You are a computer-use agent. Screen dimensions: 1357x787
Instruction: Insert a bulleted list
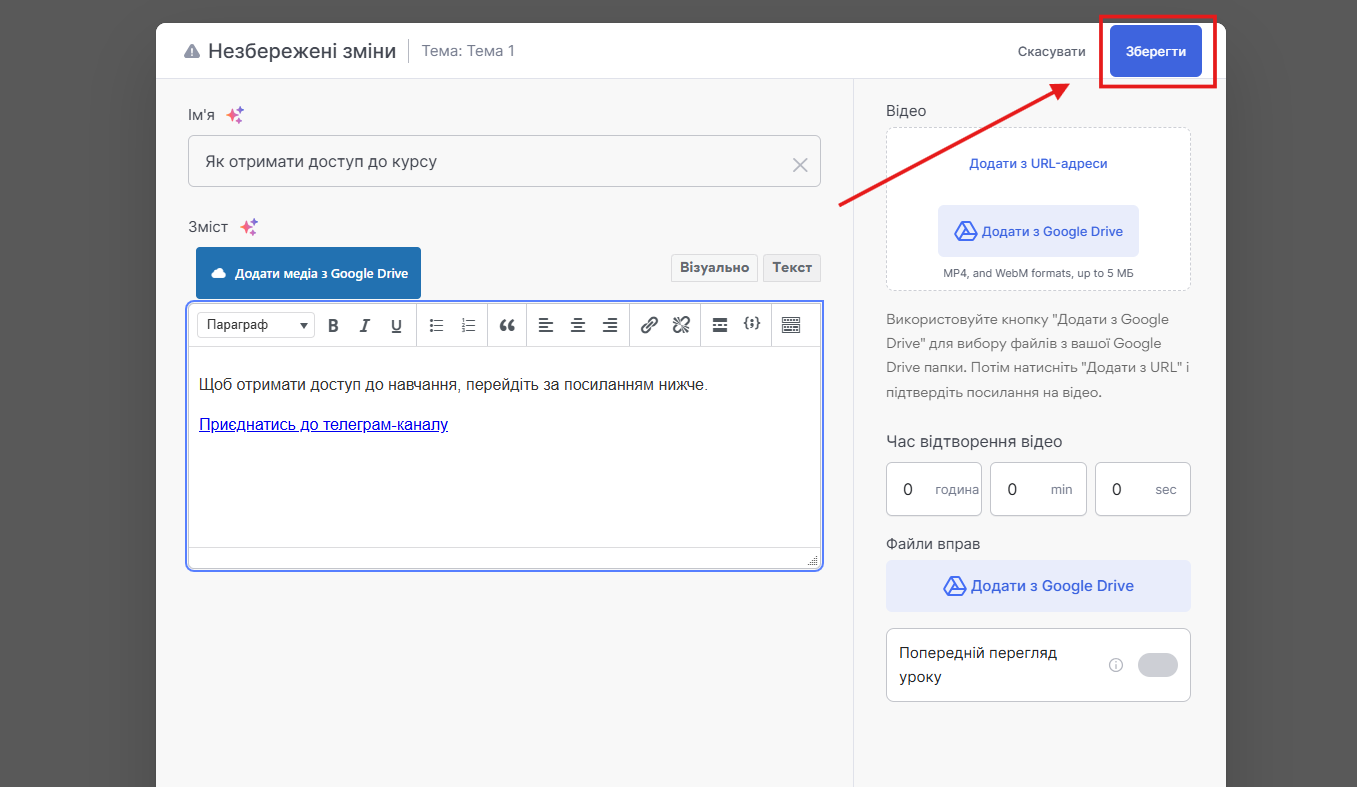pos(436,325)
